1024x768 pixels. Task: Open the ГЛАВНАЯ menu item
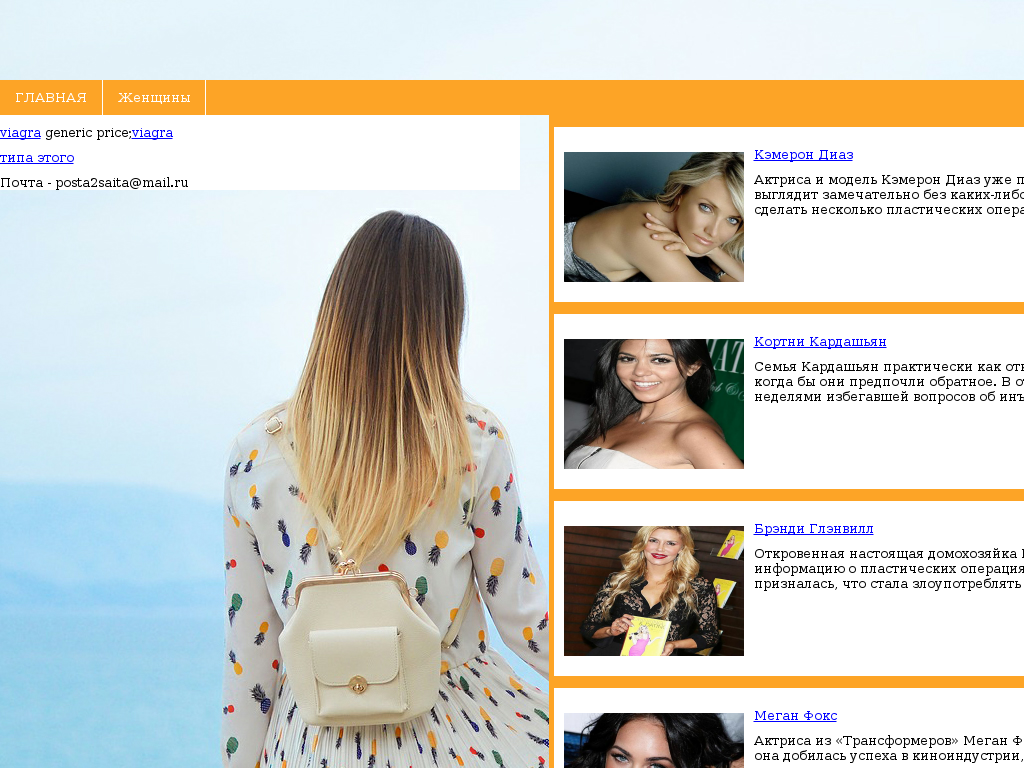click(51, 98)
